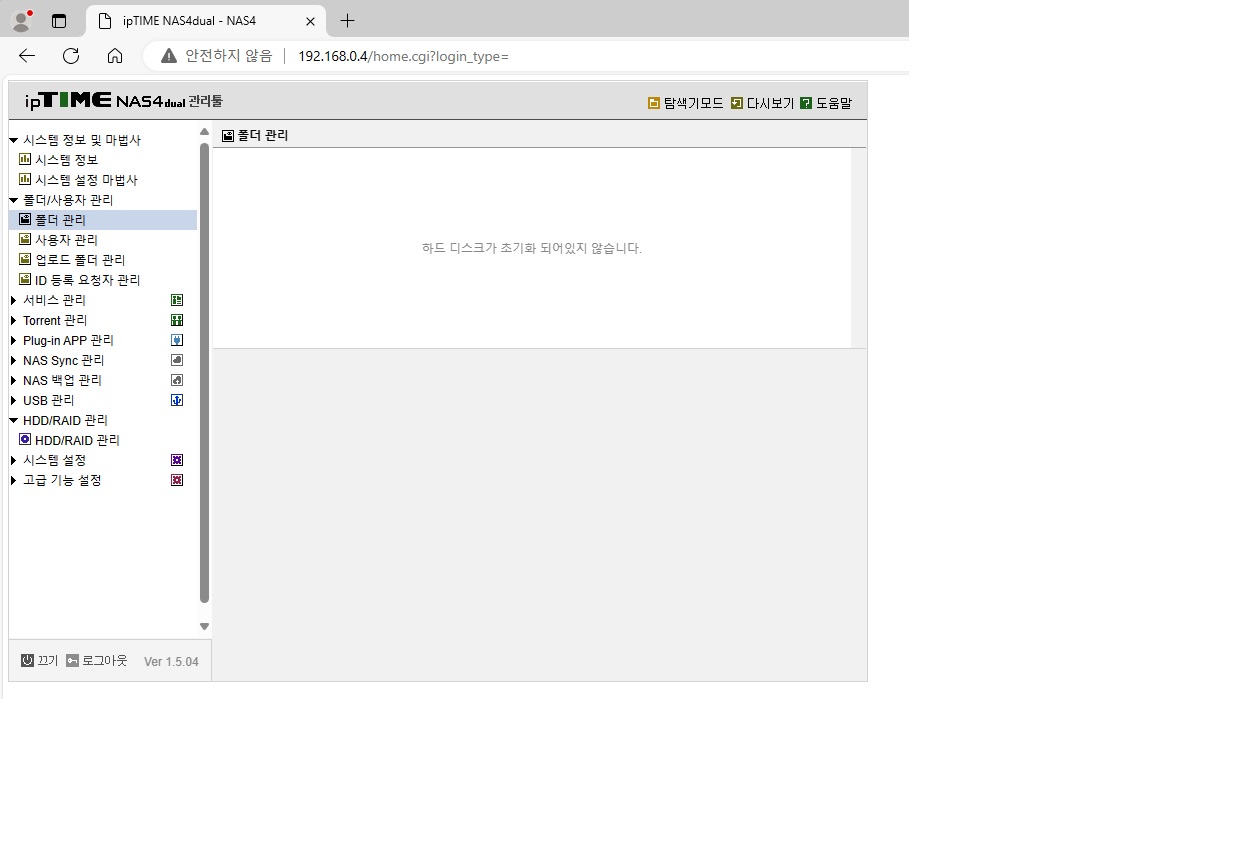
Task: Click the 끄기 power-off icon
Action: point(27,660)
